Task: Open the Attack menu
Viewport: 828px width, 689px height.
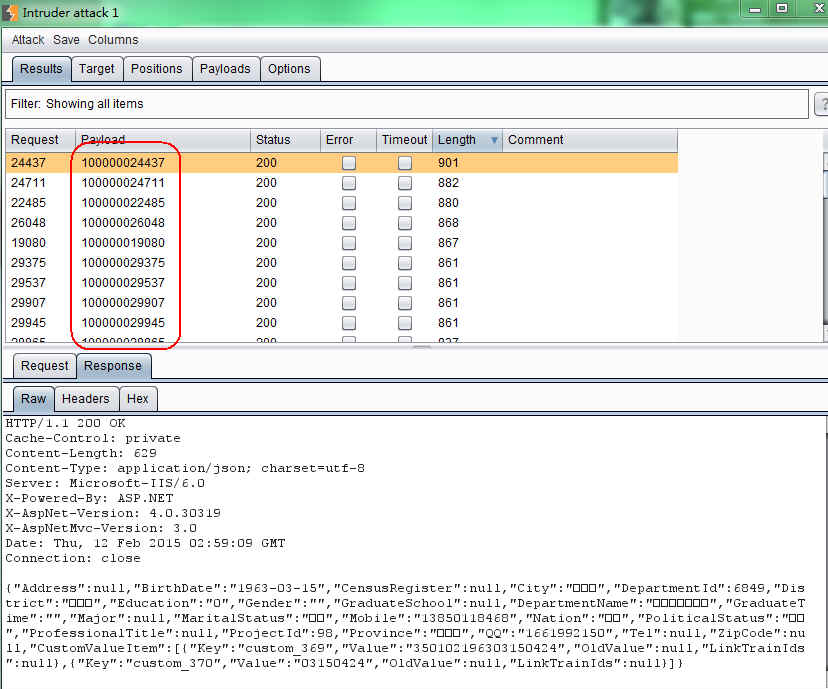Action: [28, 40]
